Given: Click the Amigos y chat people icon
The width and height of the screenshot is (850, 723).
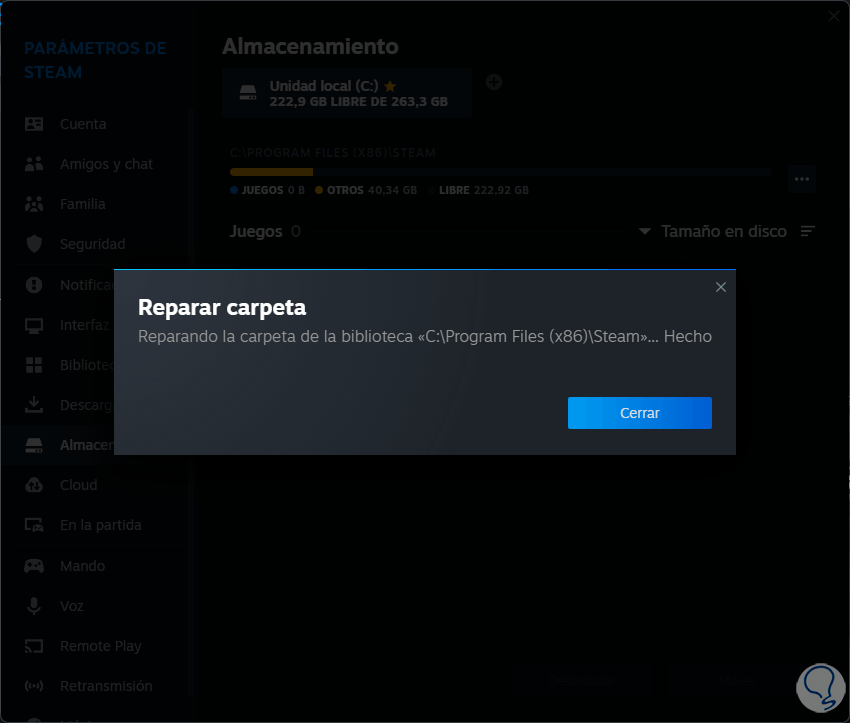Looking at the screenshot, I should [34, 164].
